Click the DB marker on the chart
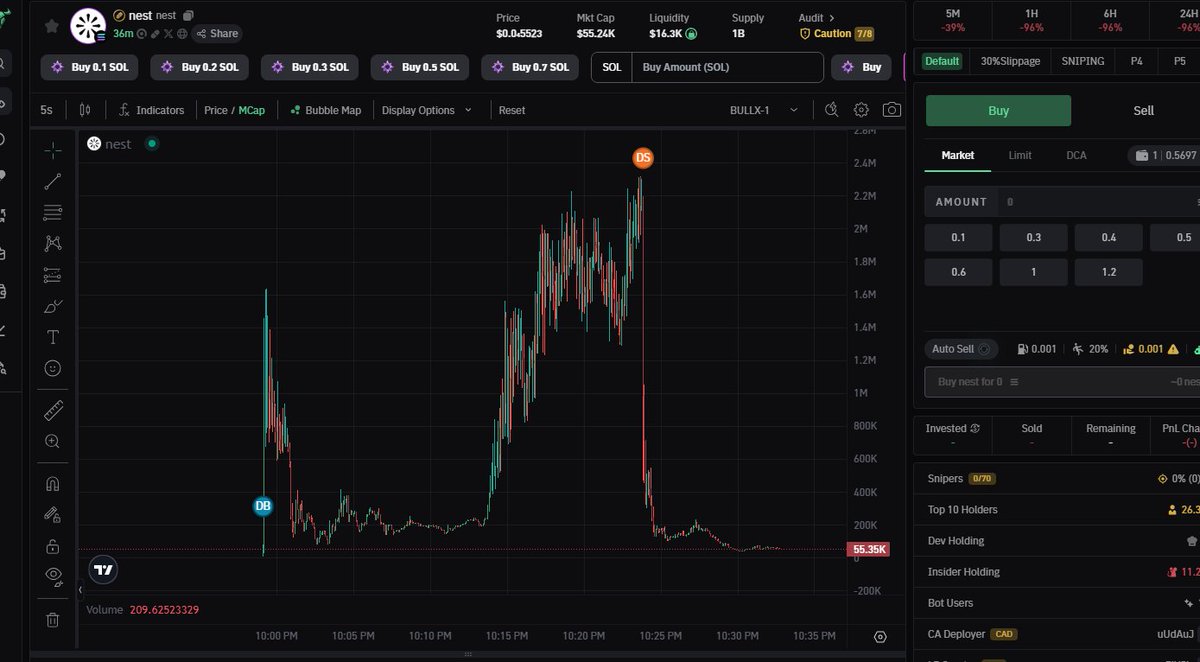Screen dimensions: 1200x662 (263, 506)
